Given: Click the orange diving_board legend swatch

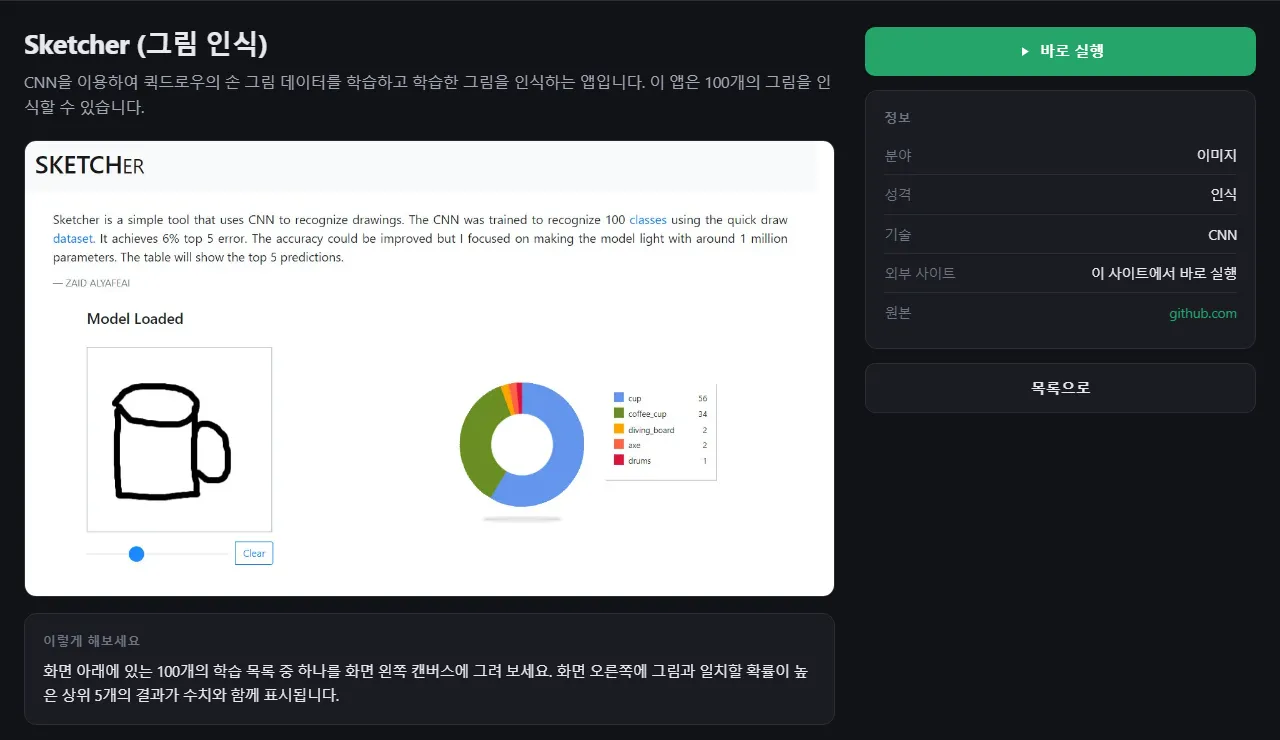Looking at the screenshot, I should click(x=619, y=429).
